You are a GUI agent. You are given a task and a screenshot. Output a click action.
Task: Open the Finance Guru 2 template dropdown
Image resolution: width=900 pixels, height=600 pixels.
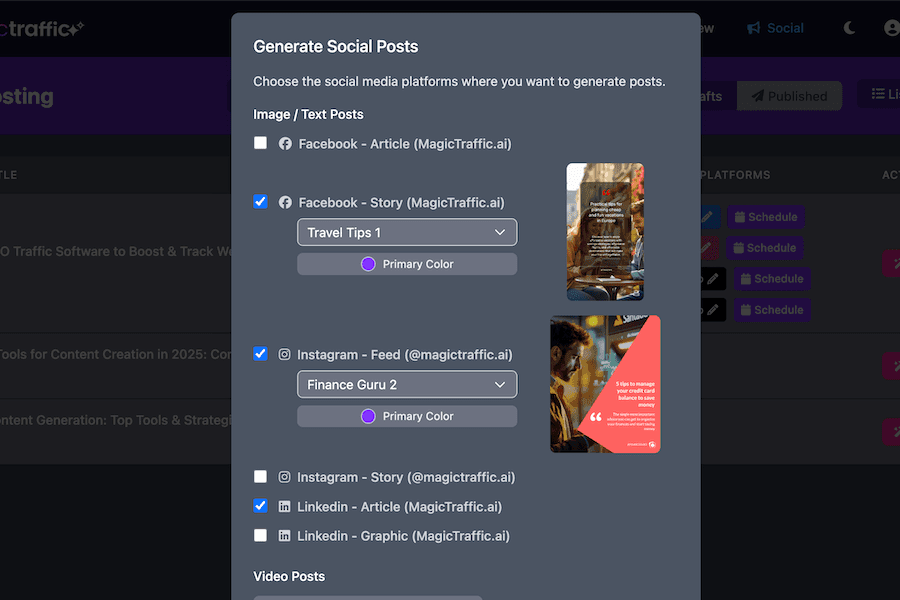click(x=407, y=384)
